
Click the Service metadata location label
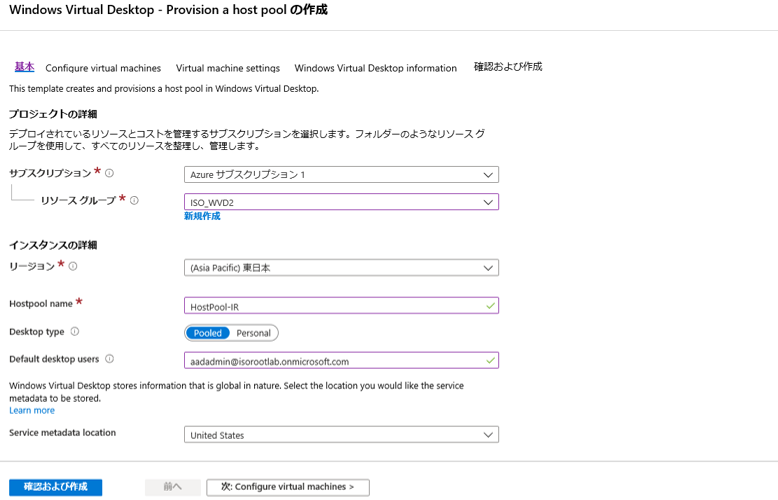[x=63, y=433]
